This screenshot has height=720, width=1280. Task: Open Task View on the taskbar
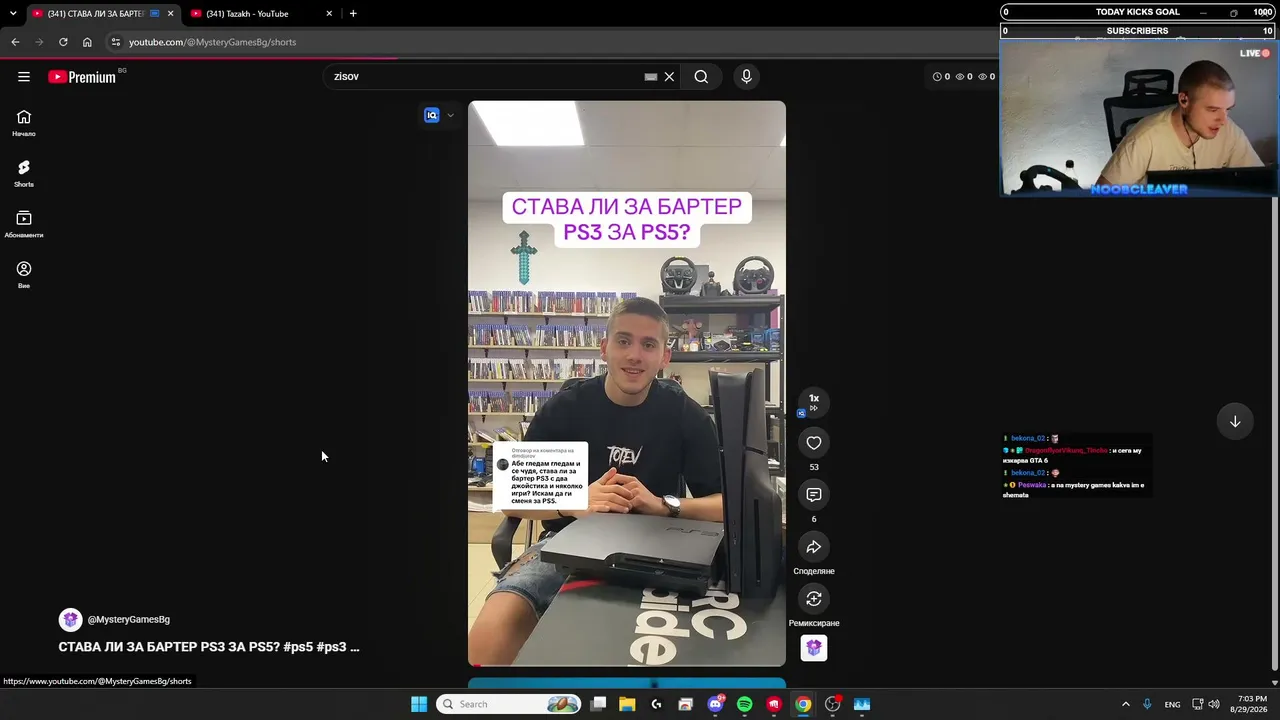(x=598, y=704)
